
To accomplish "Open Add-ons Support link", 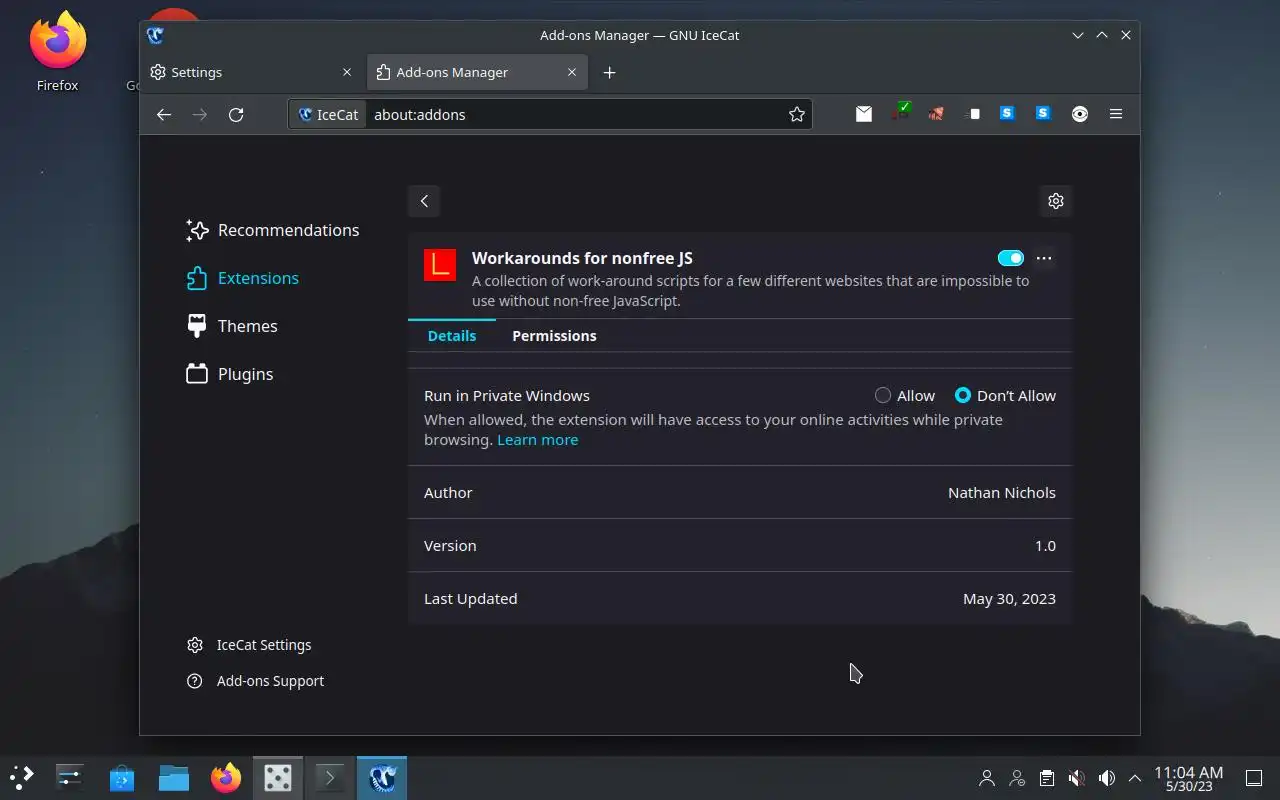I will tap(255, 681).
